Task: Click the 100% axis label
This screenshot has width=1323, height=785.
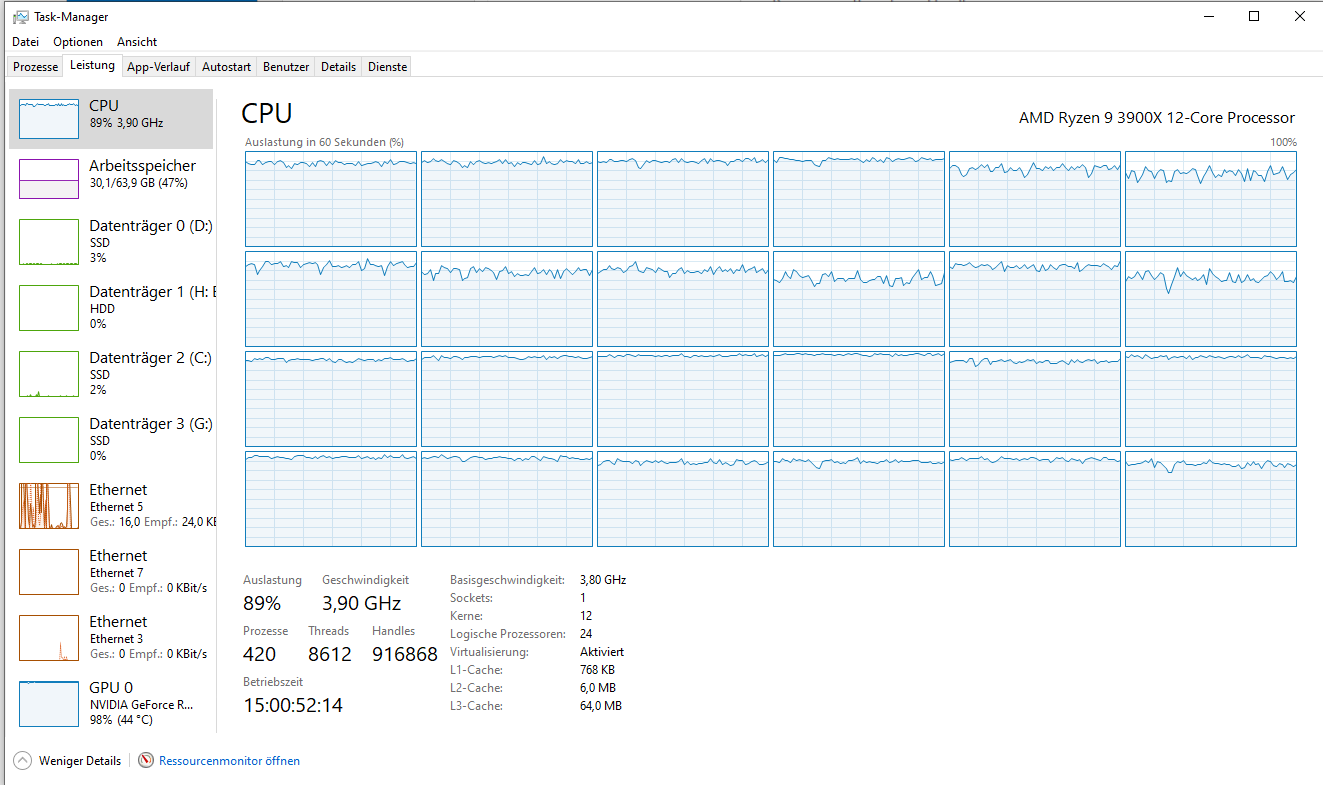Action: pyautogui.click(x=1283, y=143)
